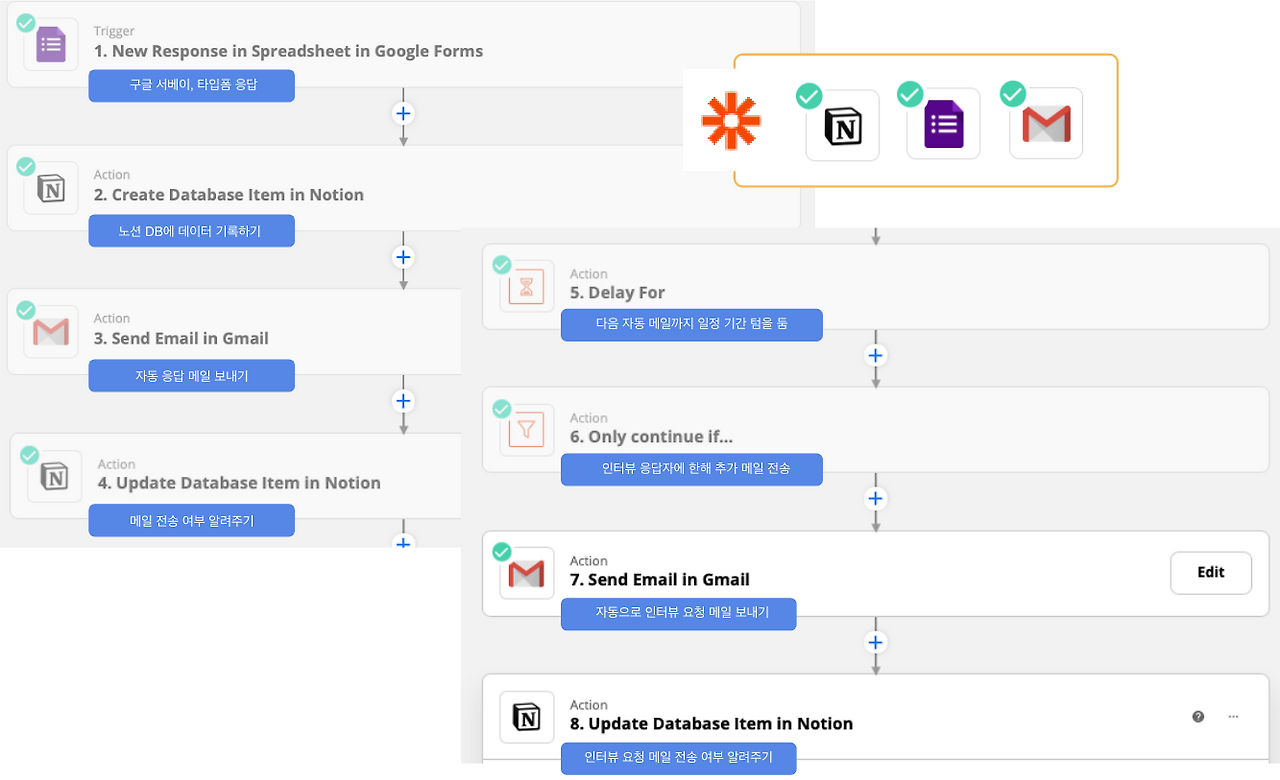Add a step below the Delay For step
Viewport: 1280px width, 780px height.
point(876,355)
